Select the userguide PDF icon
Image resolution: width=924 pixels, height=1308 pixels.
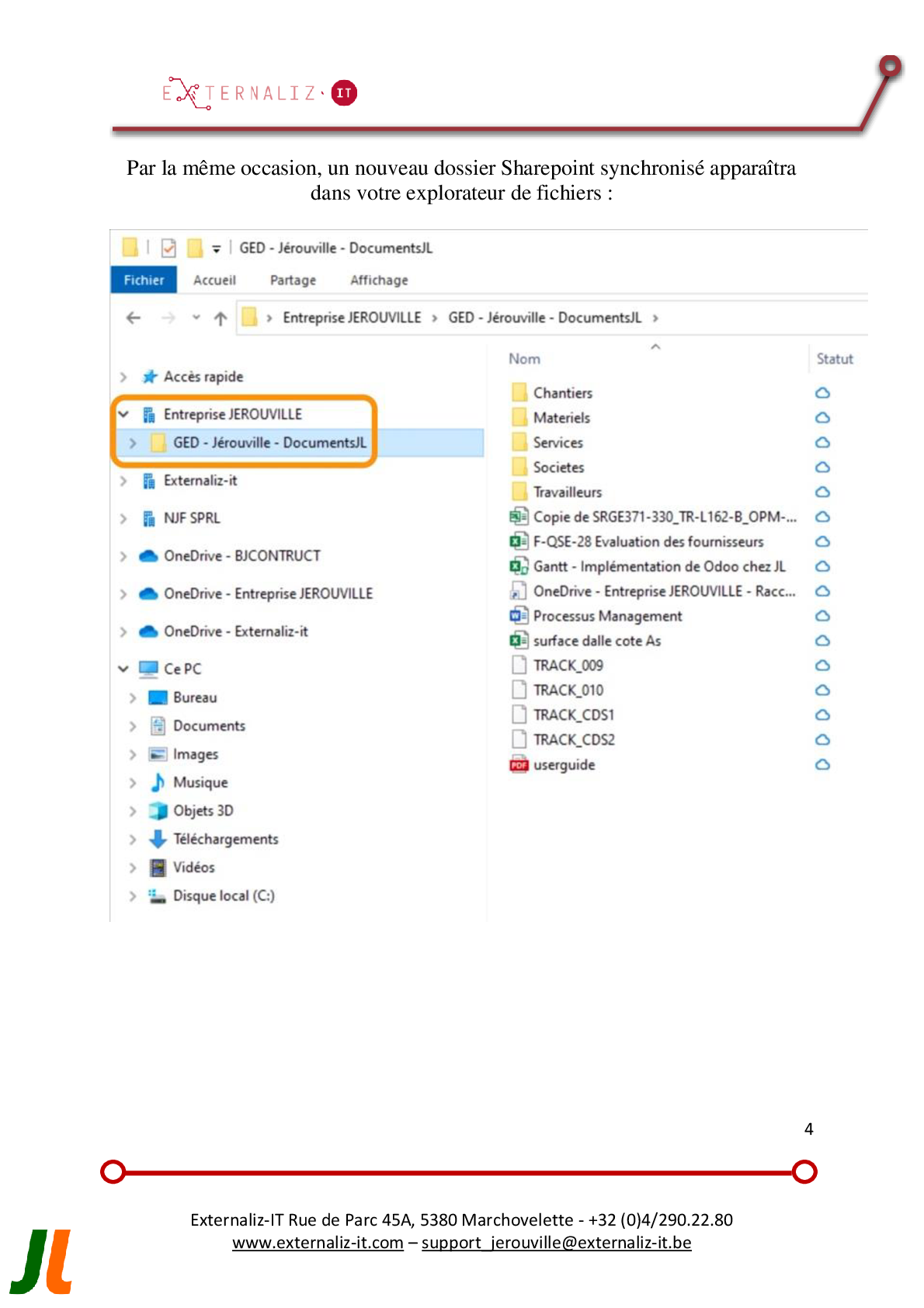click(519, 765)
